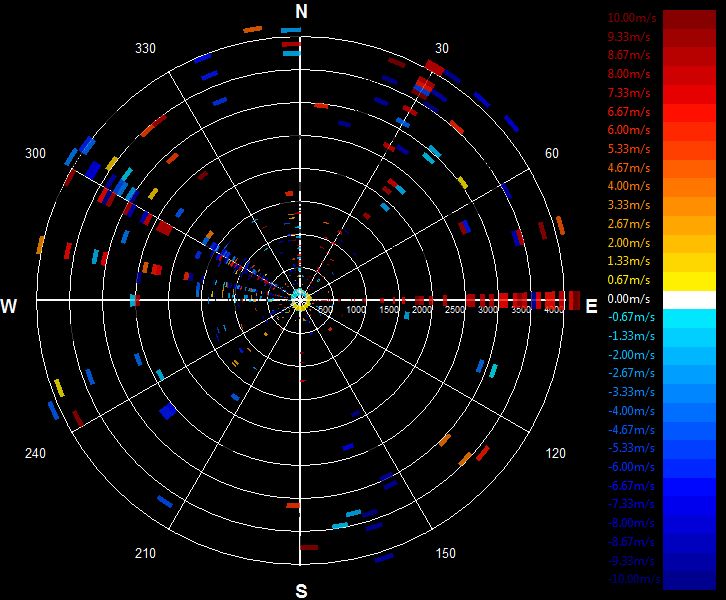Click the 2500 range ring label

pos(454,310)
